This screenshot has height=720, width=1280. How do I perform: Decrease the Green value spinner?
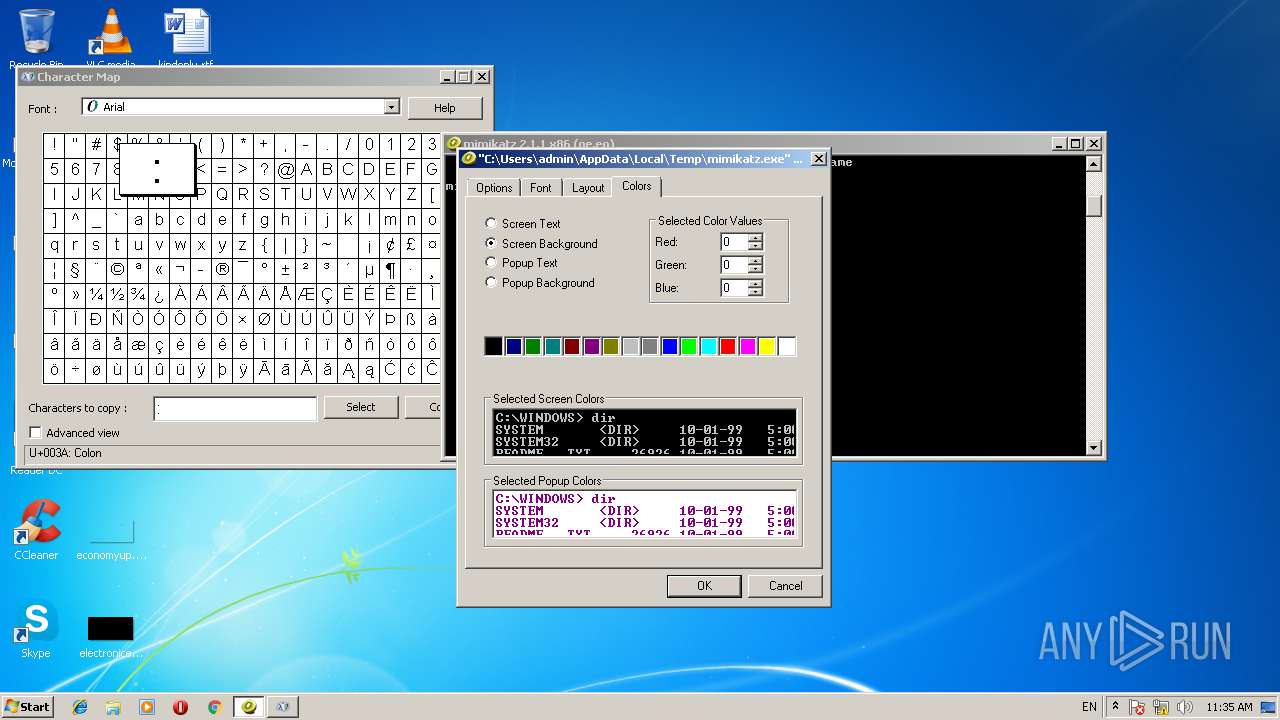click(755, 269)
